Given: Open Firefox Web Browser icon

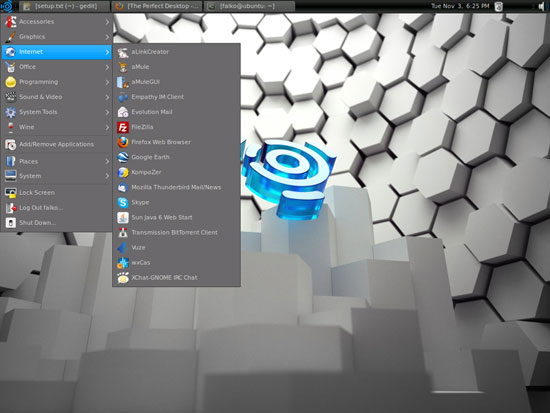Looking at the screenshot, I should point(123,142).
